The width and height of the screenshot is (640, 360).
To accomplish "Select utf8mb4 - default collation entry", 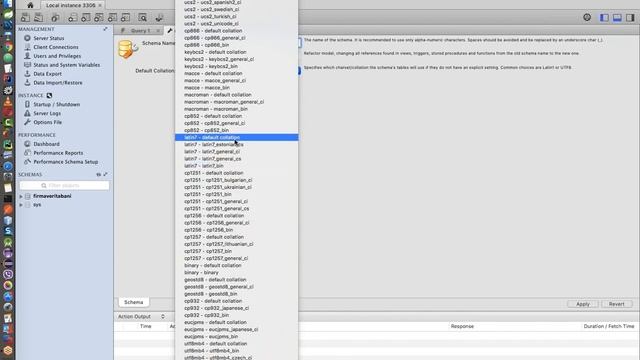I will tap(237, 344).
